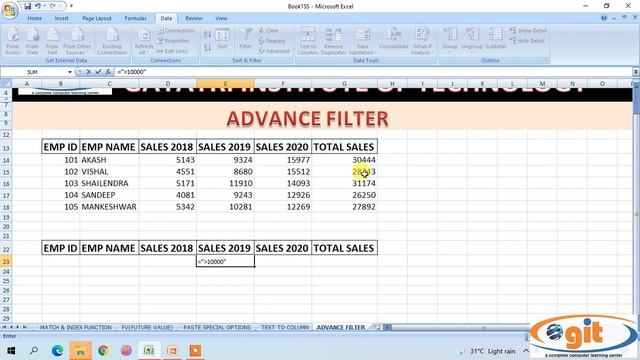640x360 pixels.
Task: Switch to the View tab
Action: 221,18
